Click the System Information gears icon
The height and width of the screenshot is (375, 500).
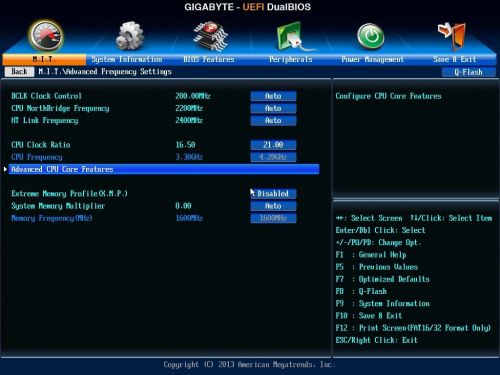click(130, 36)
